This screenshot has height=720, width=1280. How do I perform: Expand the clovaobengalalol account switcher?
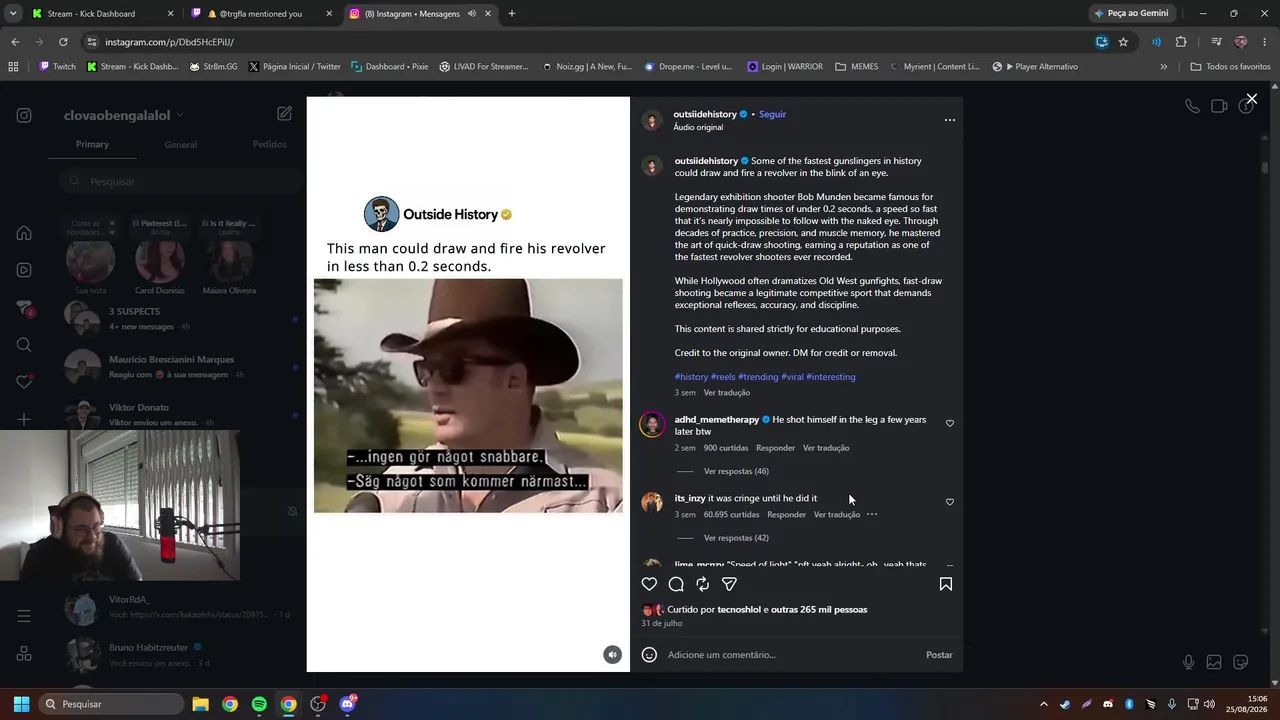coord(124,115)
